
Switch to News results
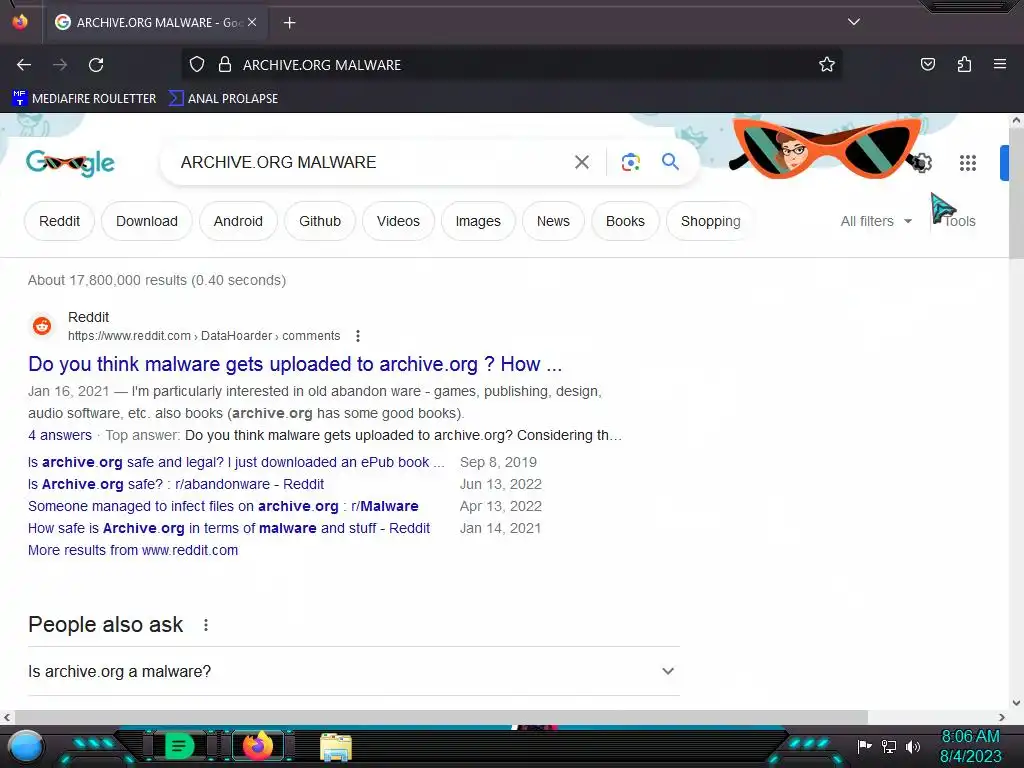pos(553,221)
